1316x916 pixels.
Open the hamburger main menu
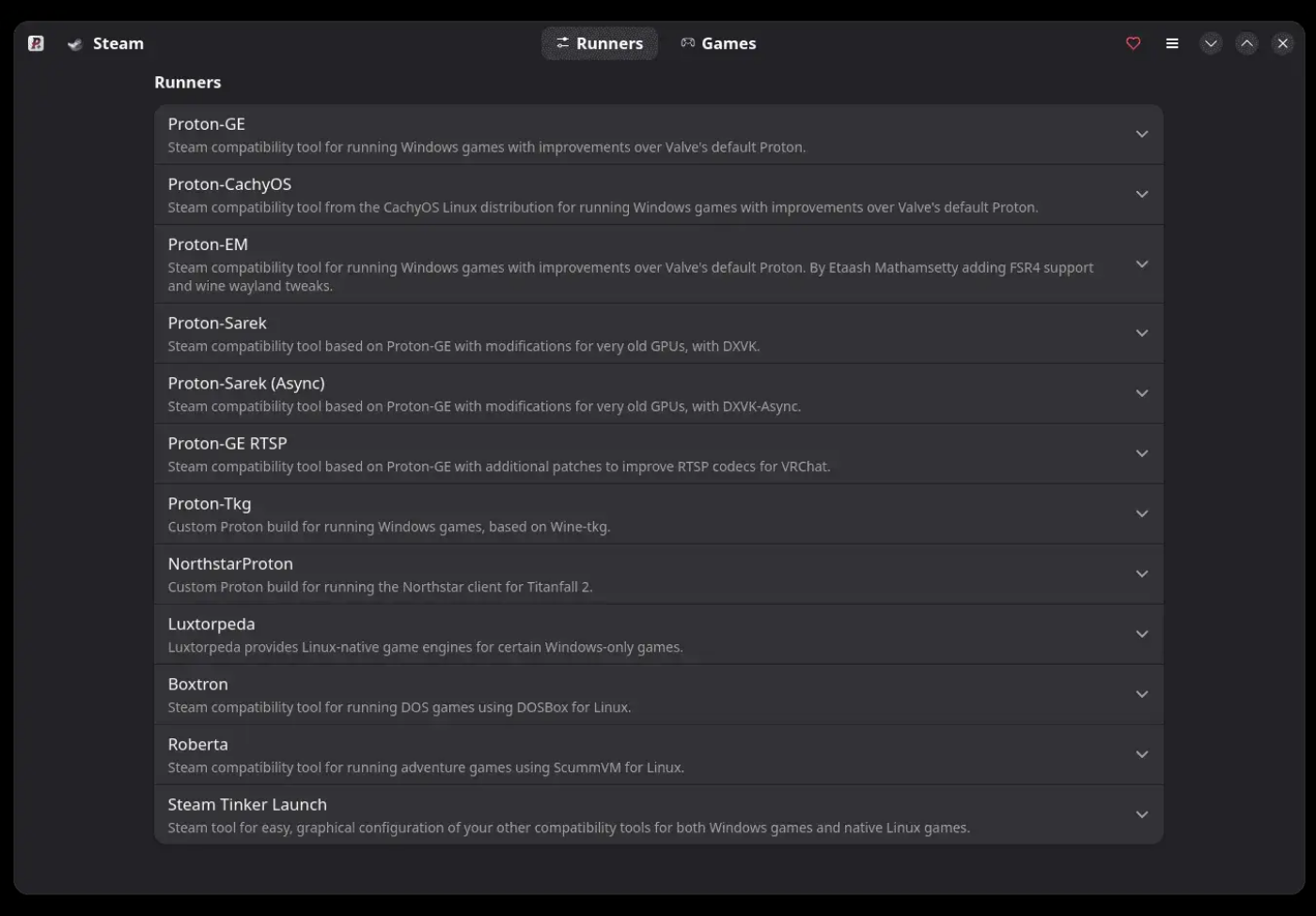pos(1172,43)
